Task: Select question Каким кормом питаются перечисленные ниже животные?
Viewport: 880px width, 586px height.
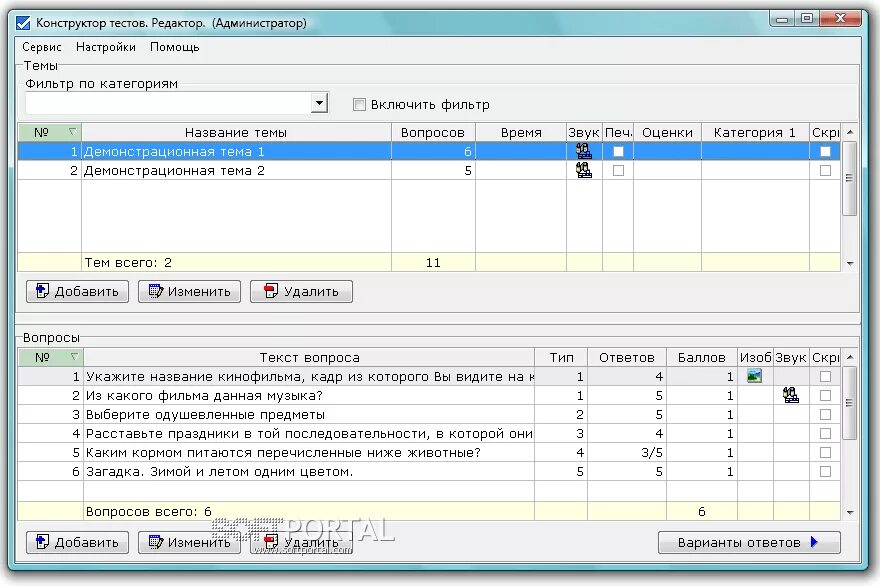Action: pyautogui.click(x=429, y=452)
